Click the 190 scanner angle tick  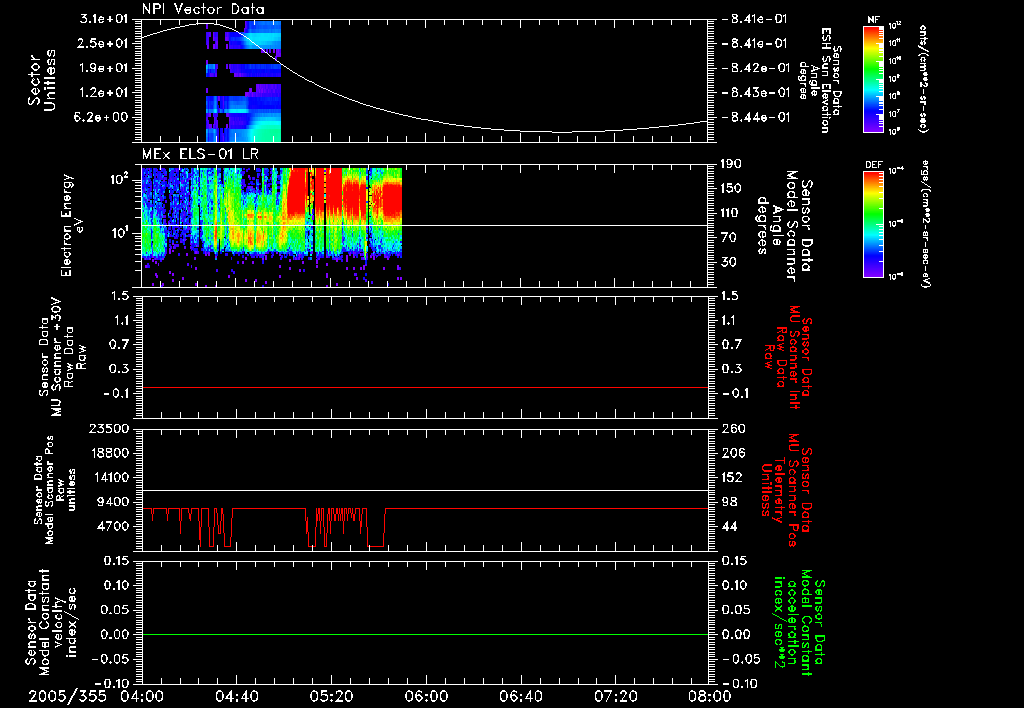coord(732,164)
